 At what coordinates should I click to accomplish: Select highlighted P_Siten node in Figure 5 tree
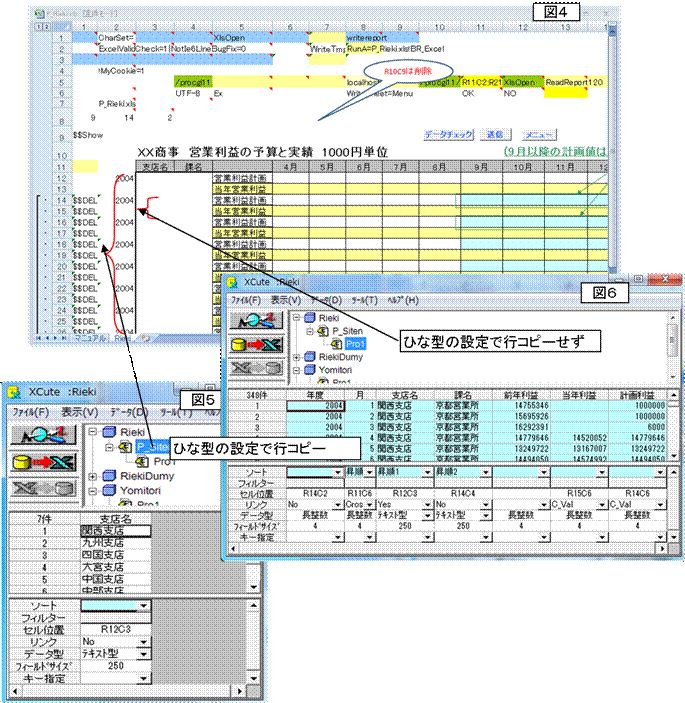pos(152,447)
